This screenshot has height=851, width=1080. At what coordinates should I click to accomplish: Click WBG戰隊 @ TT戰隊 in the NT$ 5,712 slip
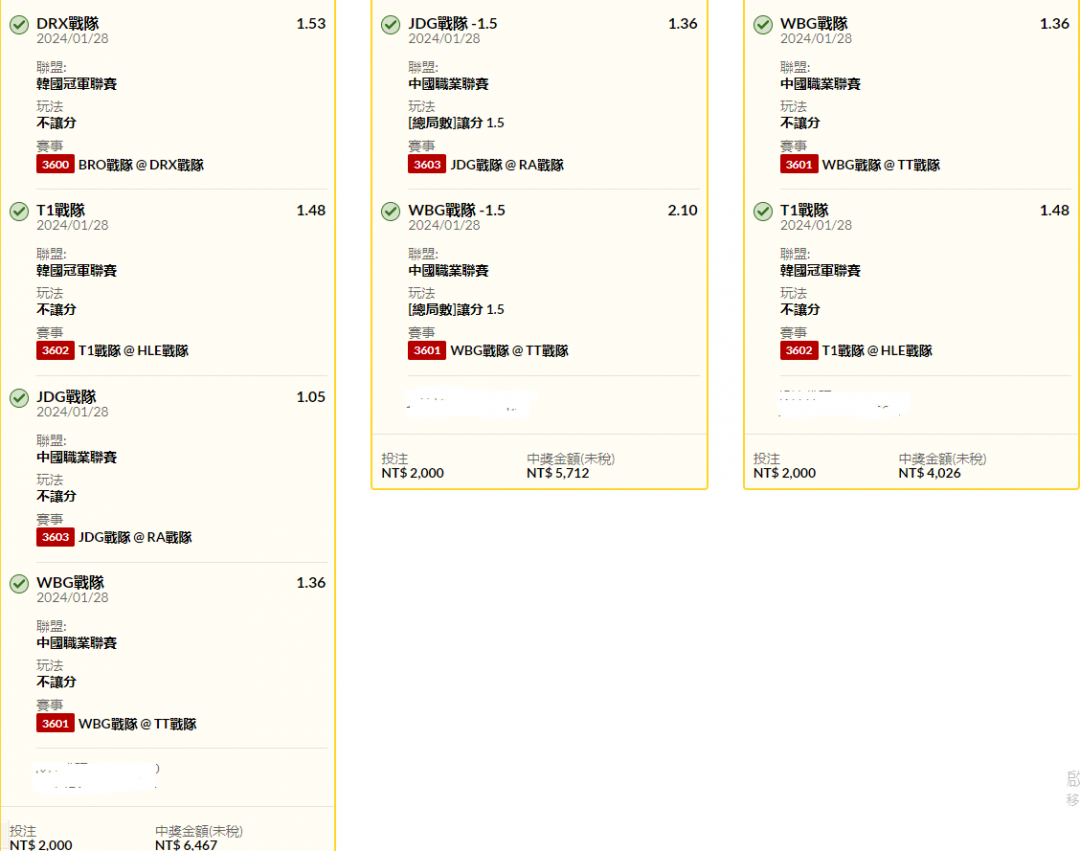tap(510, 351)
